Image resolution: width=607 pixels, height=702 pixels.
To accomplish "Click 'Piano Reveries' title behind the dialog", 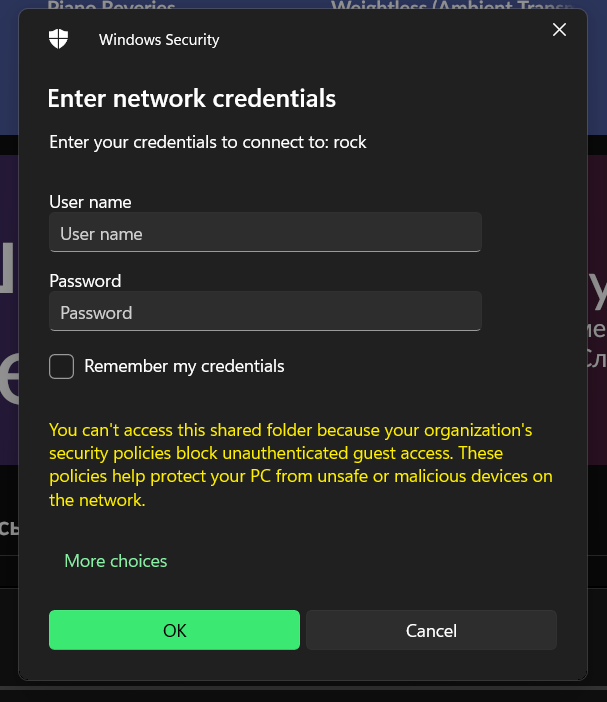I will click(x=111, y=4).
